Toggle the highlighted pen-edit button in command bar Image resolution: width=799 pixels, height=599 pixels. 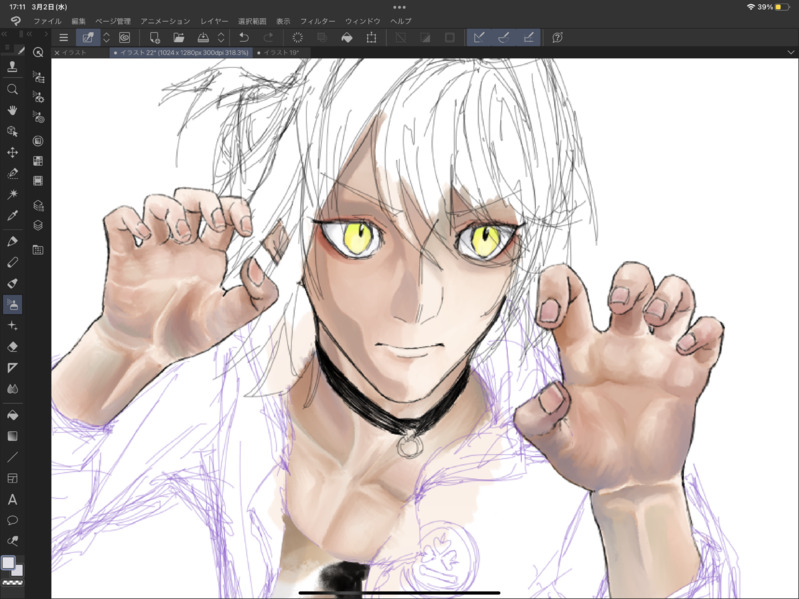88,38
